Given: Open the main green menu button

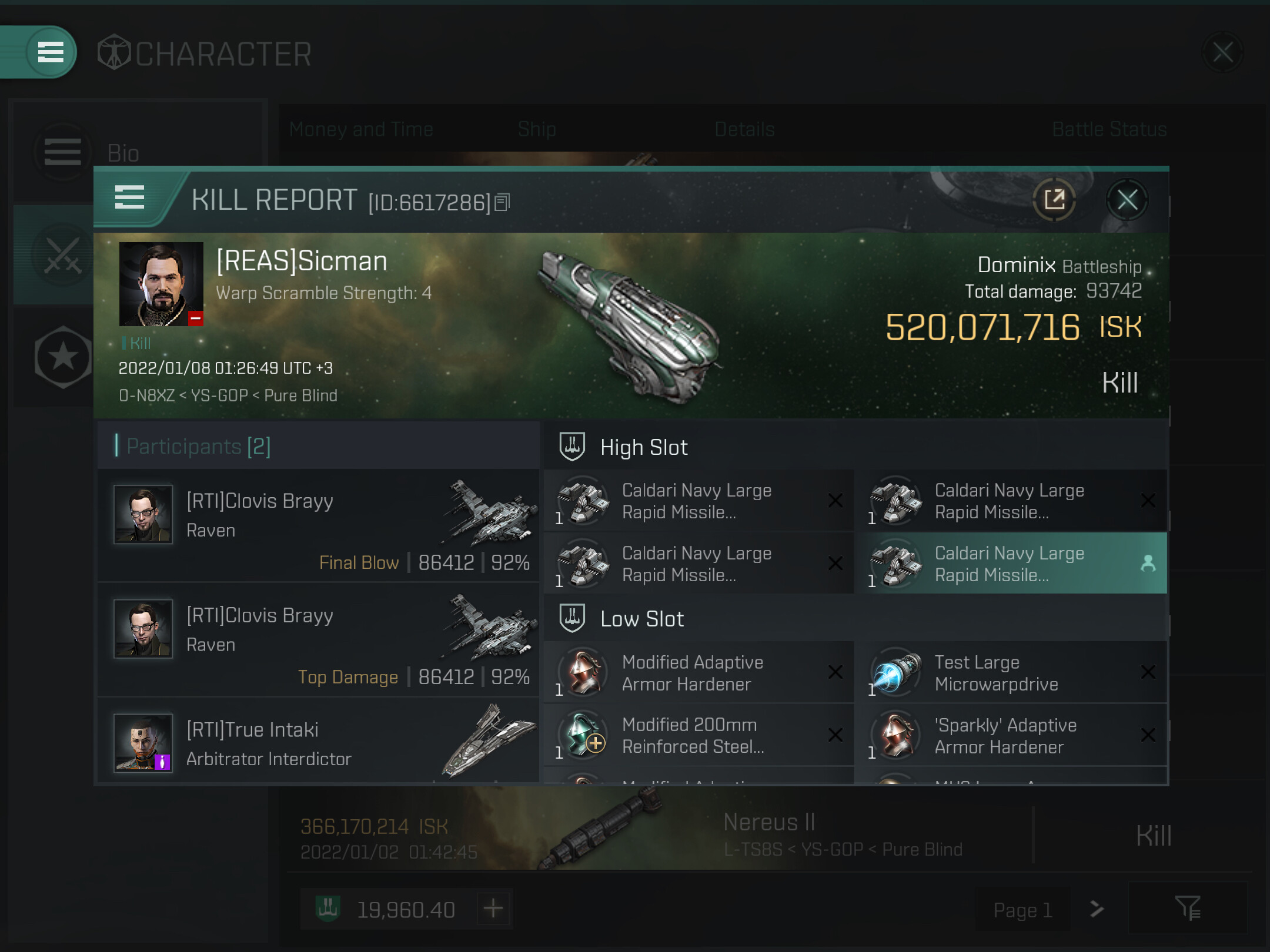Looking at the screenshot, I should click(x=51, y=52).
